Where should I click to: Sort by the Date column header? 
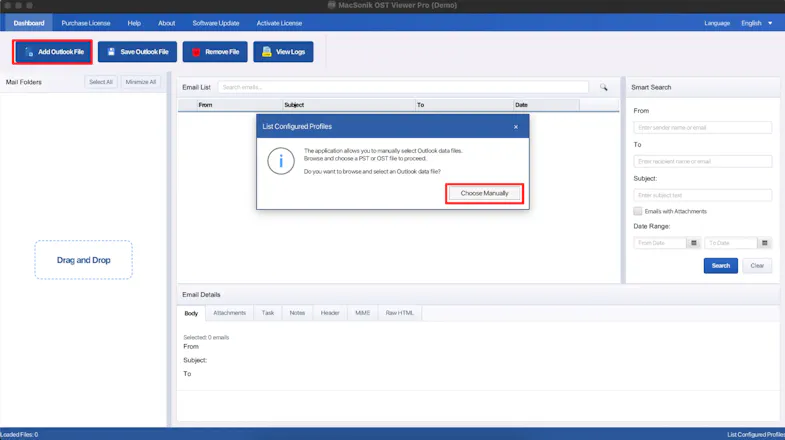coord(546,105)
